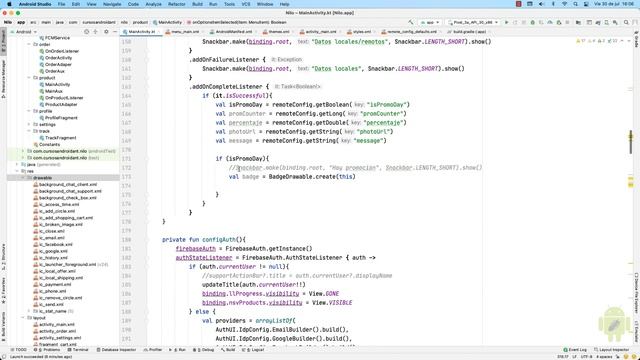Open the Problems tool window

(47, 350)
